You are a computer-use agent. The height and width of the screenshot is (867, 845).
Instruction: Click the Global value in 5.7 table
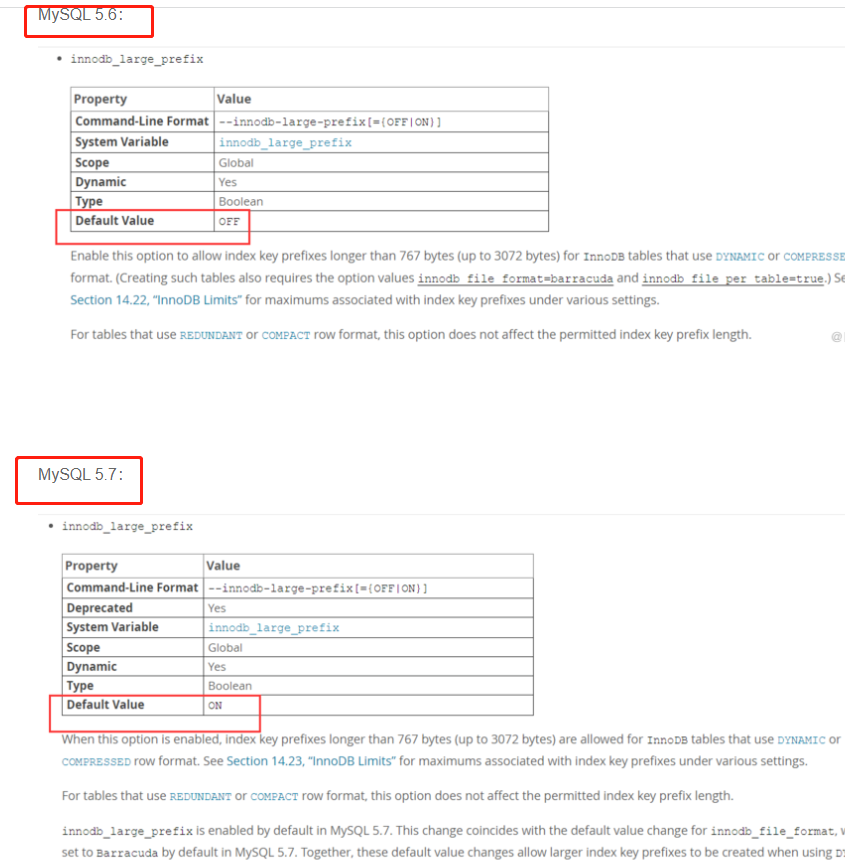pos(225,648)
